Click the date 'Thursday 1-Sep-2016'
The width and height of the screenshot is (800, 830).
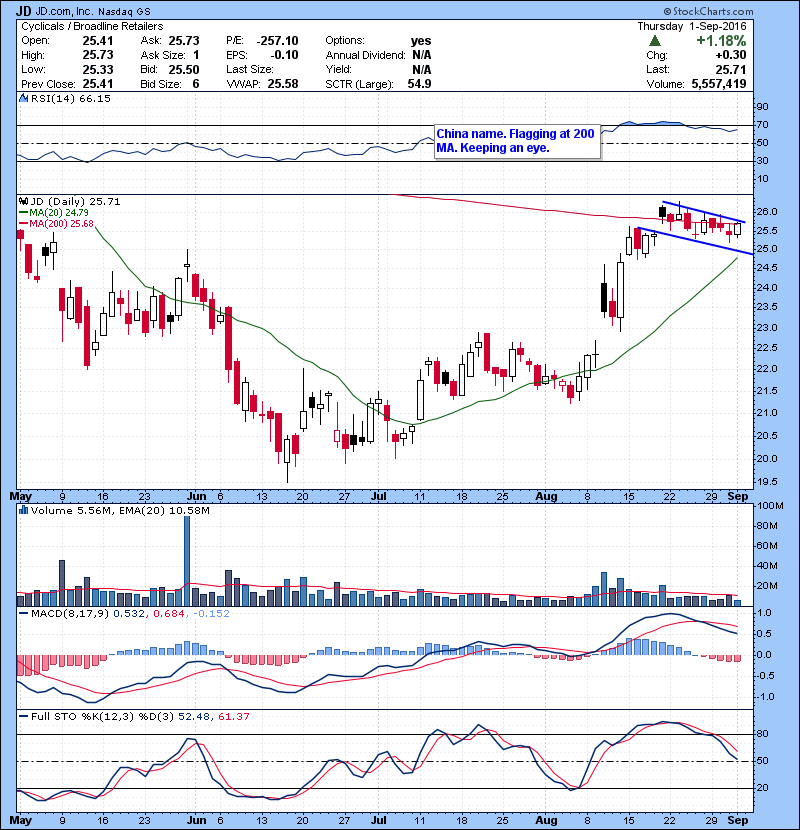[x=691, y=26]
